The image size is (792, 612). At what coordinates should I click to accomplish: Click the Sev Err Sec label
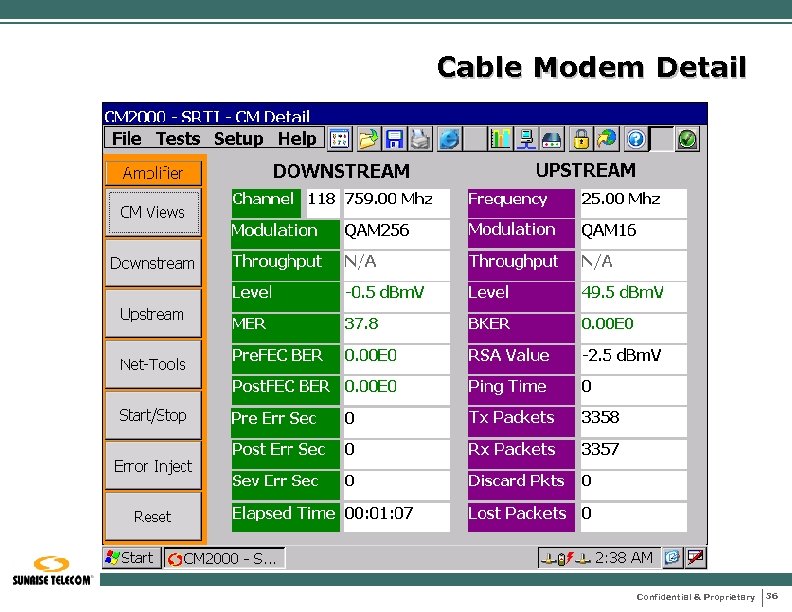click(x=285, y=484)
